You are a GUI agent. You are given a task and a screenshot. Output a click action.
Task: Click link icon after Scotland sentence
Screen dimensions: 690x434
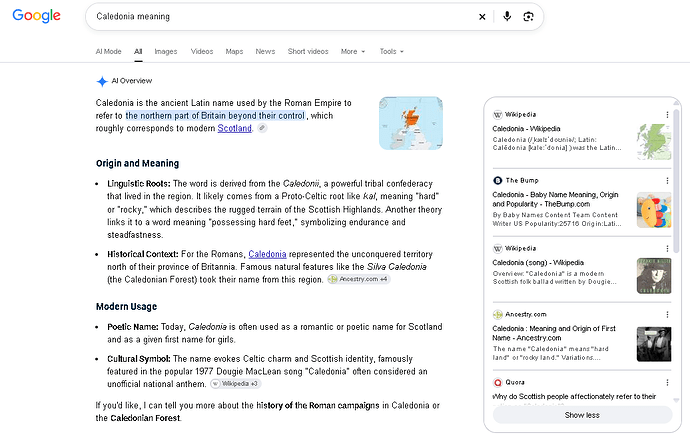[x=262, y=128]
